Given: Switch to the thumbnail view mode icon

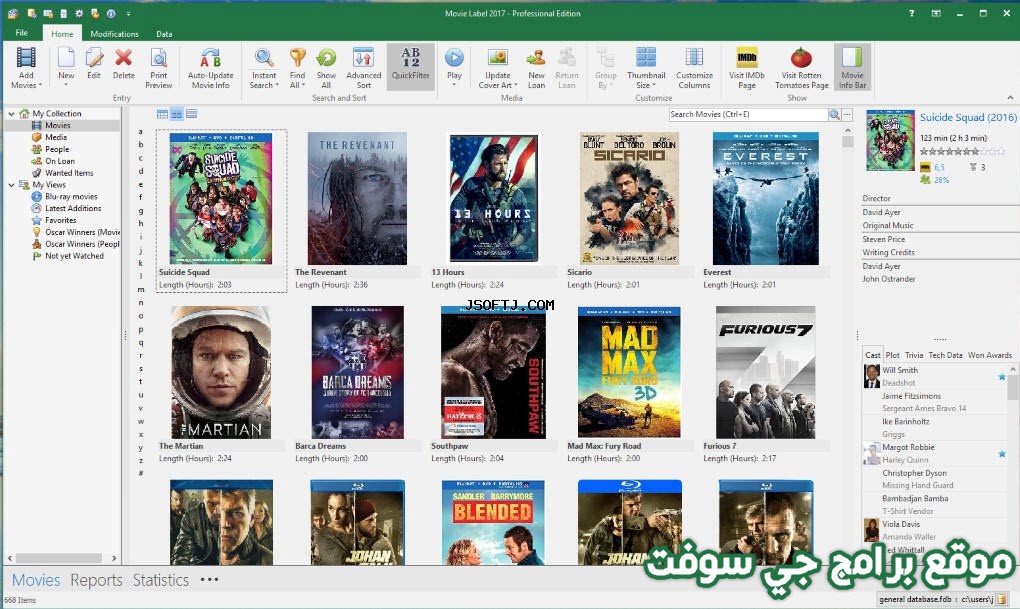Looking at the screenshot, I should [x=177, y=115].
